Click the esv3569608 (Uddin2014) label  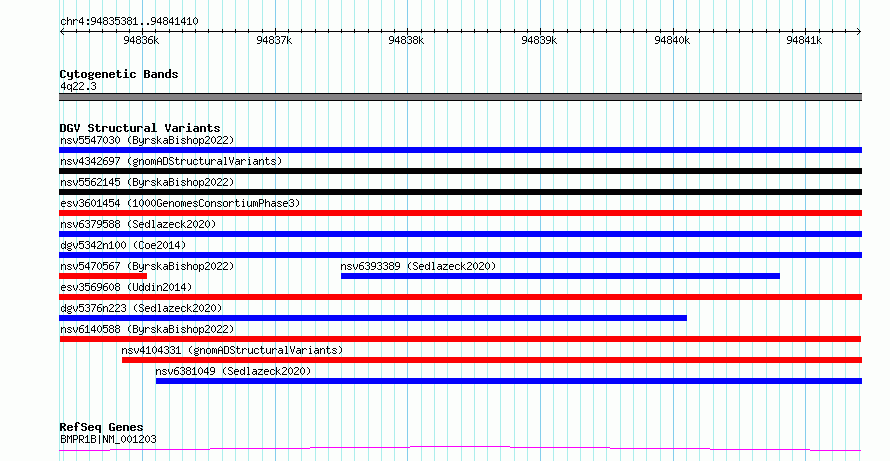126,287
